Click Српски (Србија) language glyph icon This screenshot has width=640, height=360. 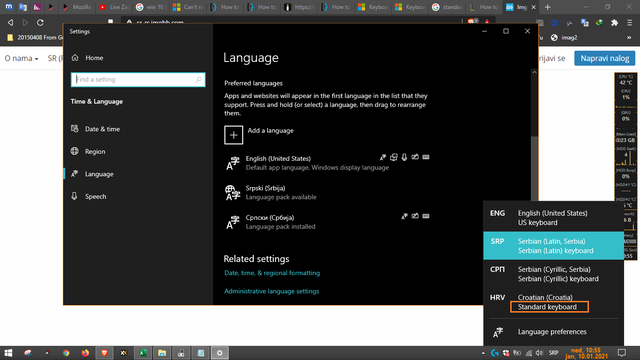[x=233, y=222]
